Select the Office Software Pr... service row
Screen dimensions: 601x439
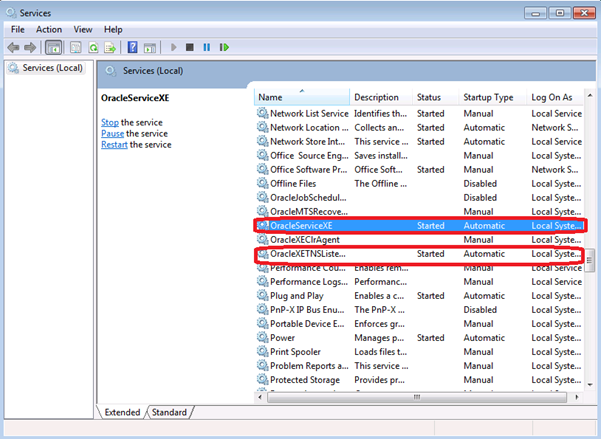tap(419, 169)
